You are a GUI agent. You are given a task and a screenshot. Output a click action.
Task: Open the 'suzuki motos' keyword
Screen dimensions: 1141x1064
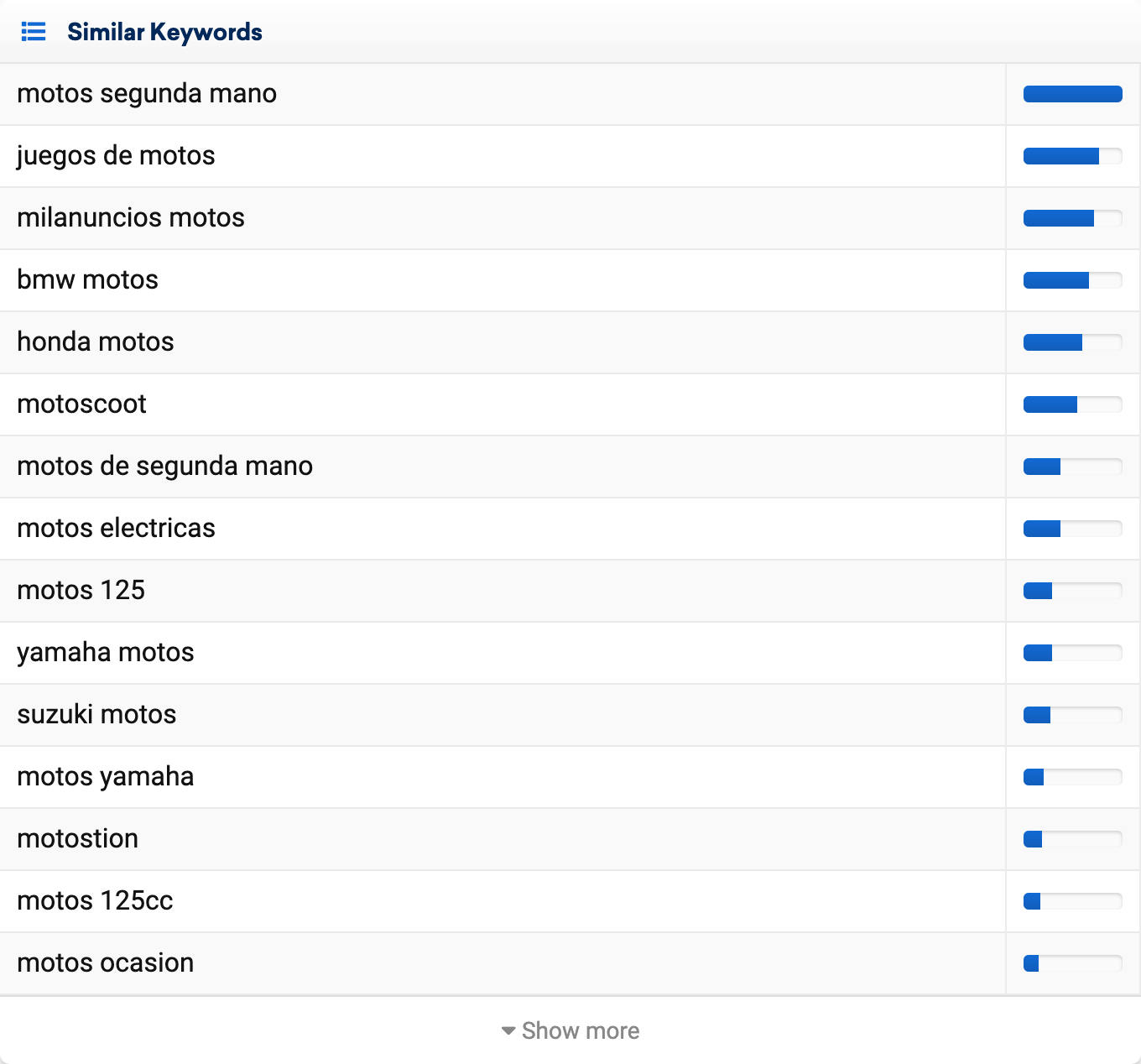pos(96,714)
